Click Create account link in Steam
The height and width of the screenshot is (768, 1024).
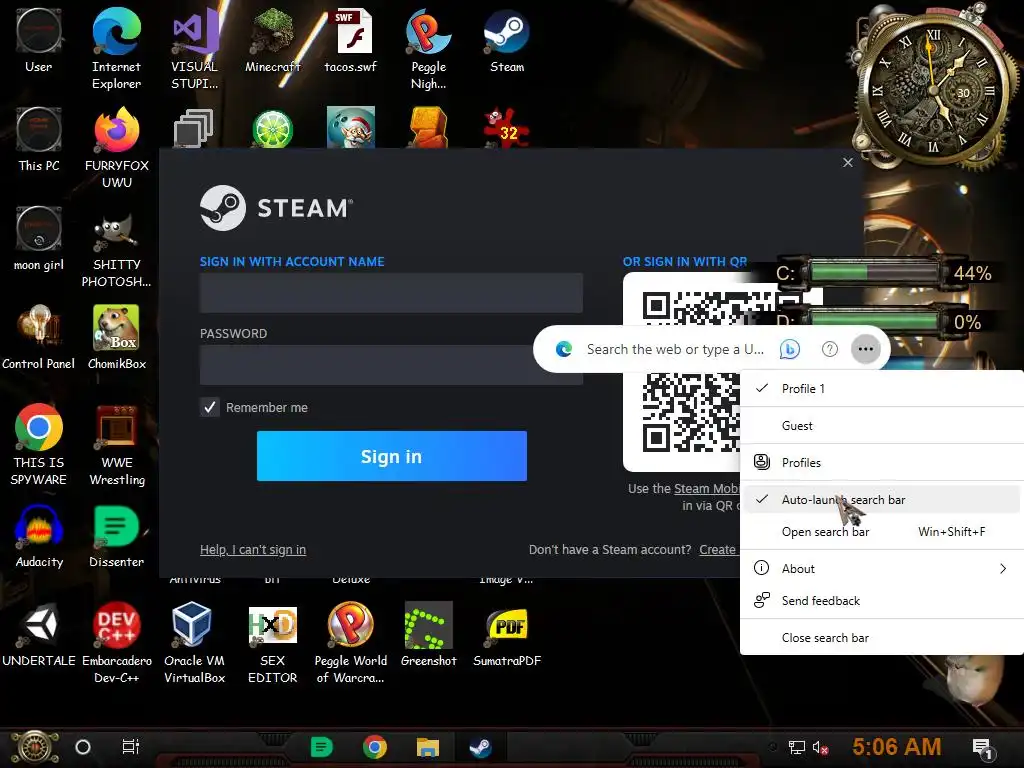pyautogui.click(x=718, y=550)
